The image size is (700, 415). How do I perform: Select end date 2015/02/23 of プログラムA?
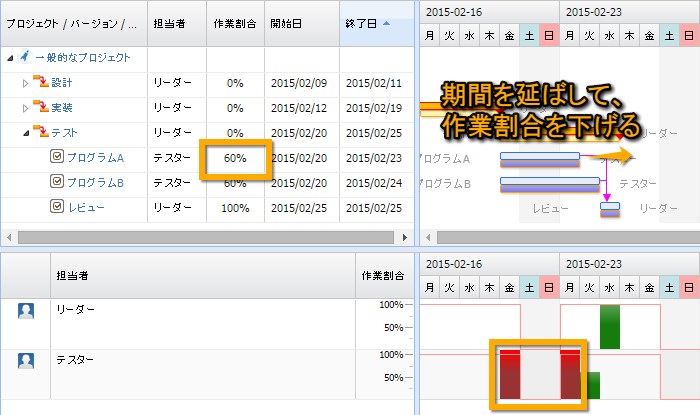pyautogui.click(x=374, y=158)
